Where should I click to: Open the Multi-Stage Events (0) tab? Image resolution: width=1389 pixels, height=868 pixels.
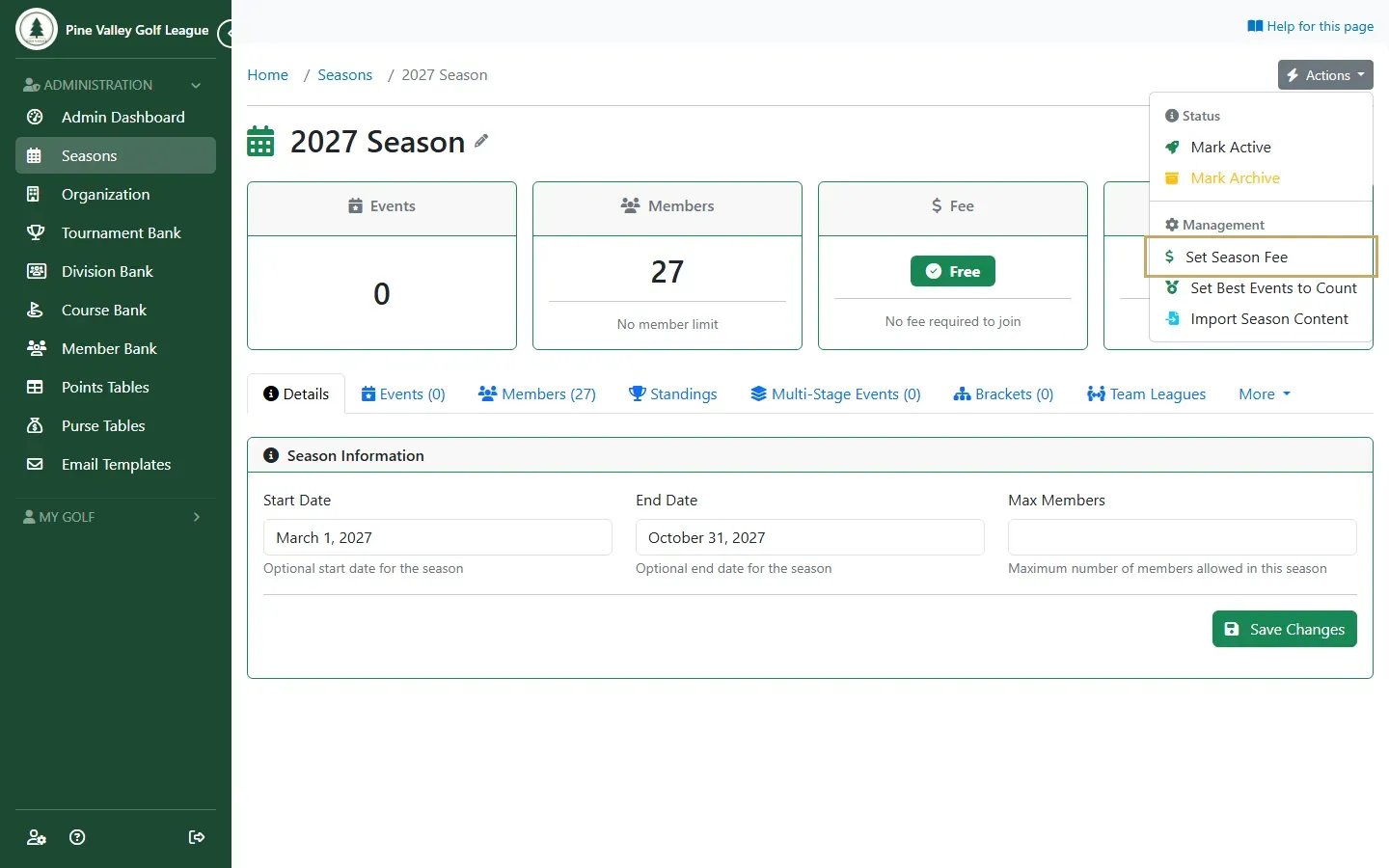point(835,393)
